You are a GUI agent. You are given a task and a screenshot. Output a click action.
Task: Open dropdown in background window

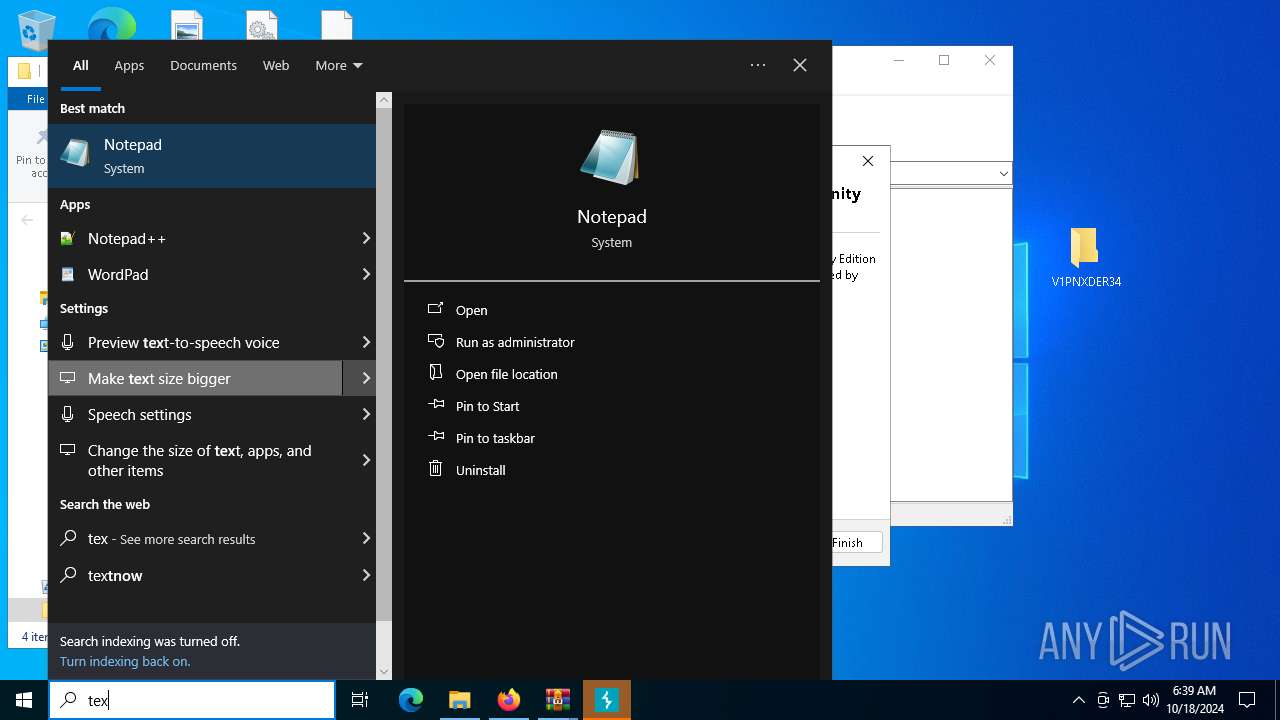1003,174
